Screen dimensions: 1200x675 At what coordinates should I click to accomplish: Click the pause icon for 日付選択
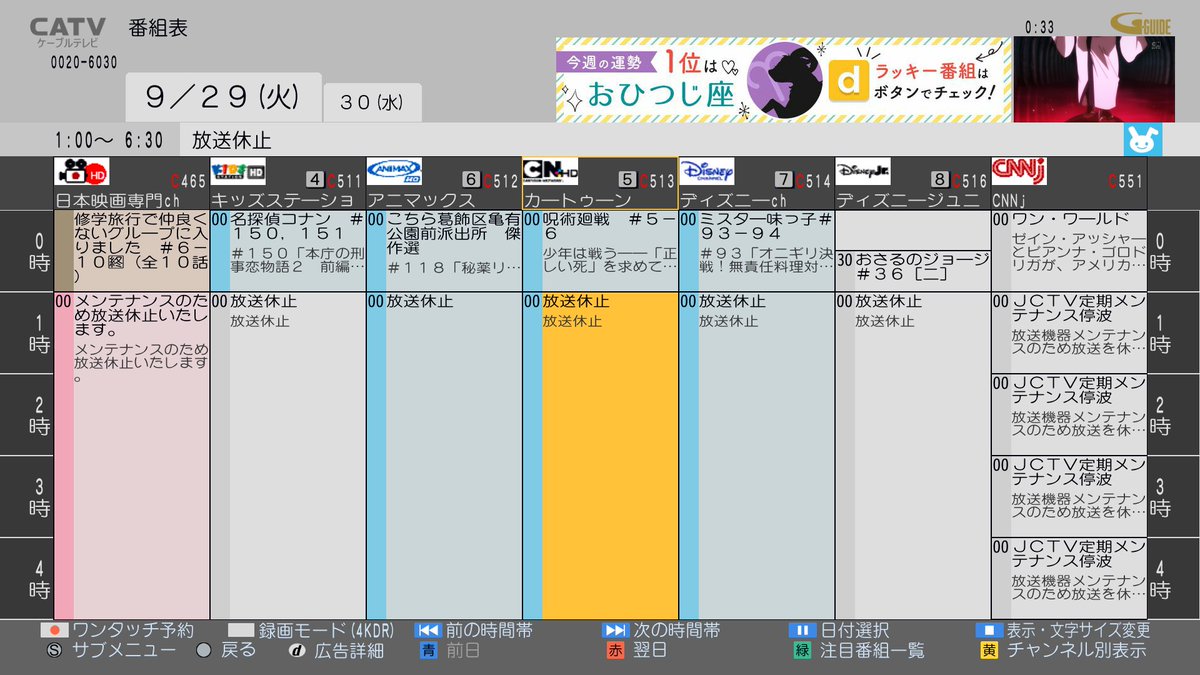pyautogui.click(x=802, y=631)
